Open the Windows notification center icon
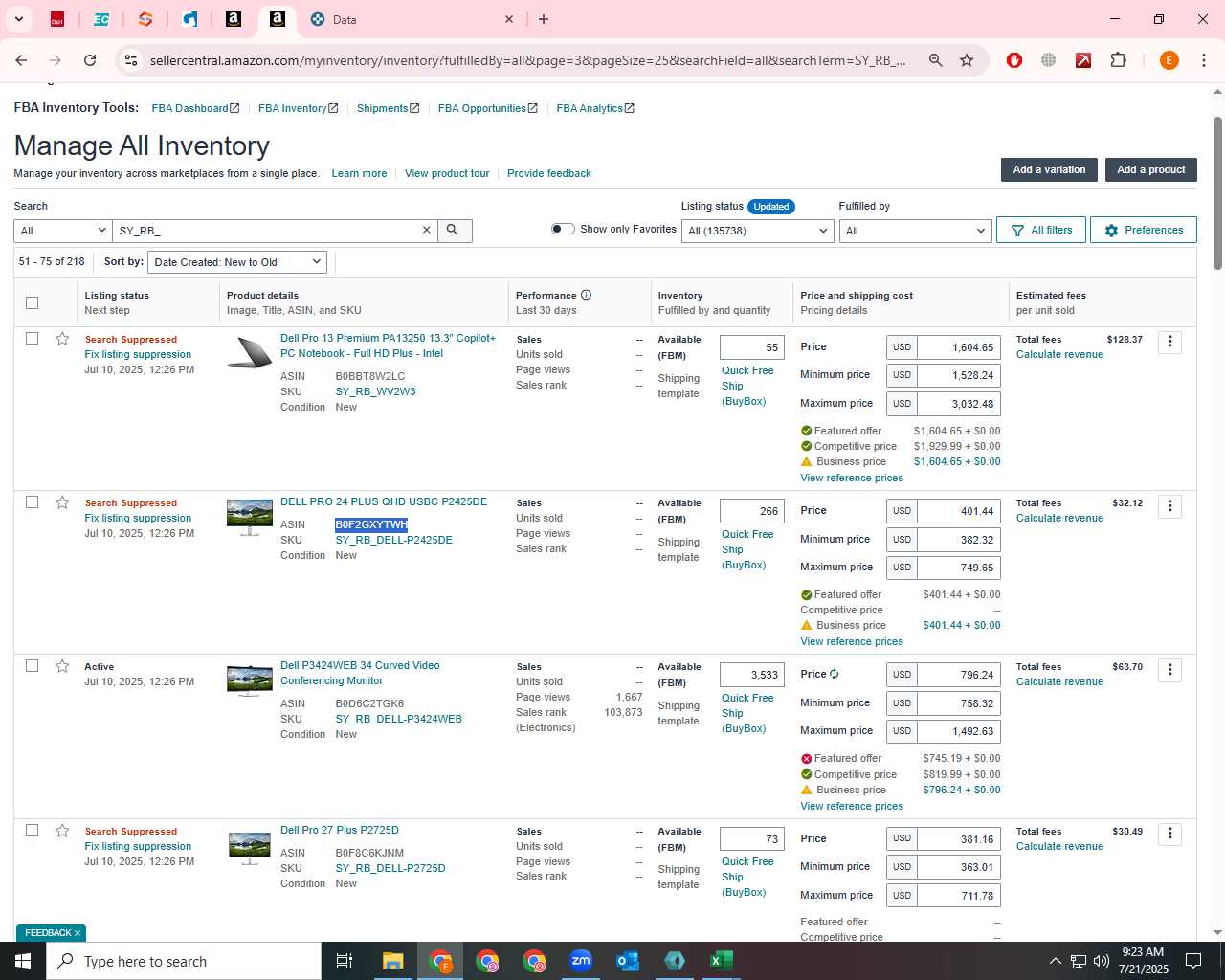The height and width of the screenshot is (980, 1225). (x=1193, y=961)
